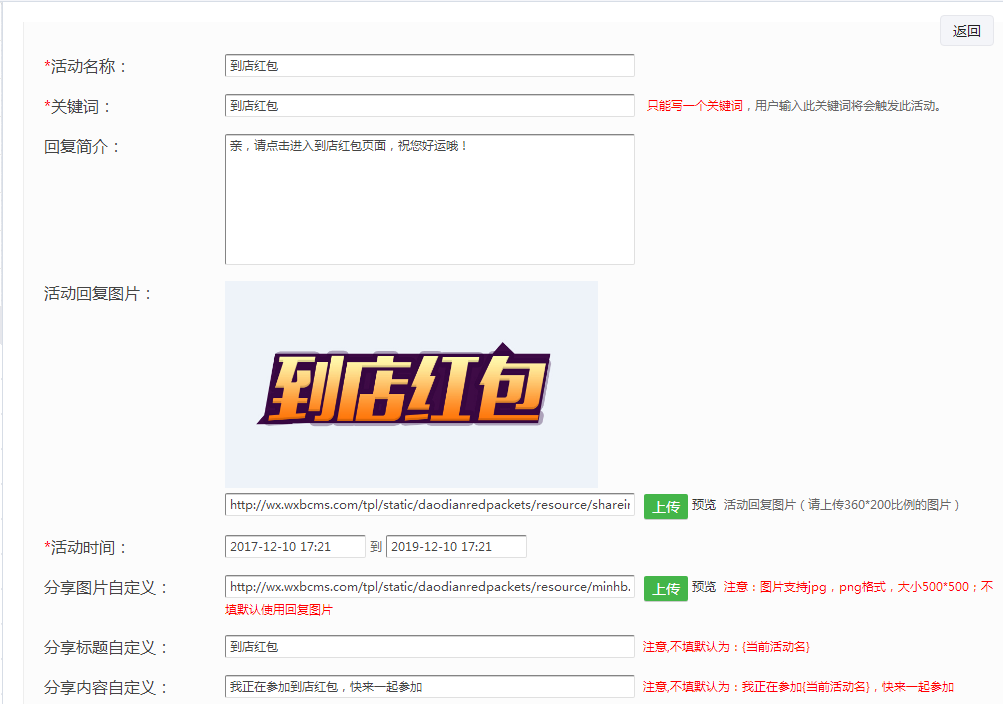Click the 到店红包 reply image preview
Image resolution: width=1003 pixels, height=704 pixels.
click(411, 384)
